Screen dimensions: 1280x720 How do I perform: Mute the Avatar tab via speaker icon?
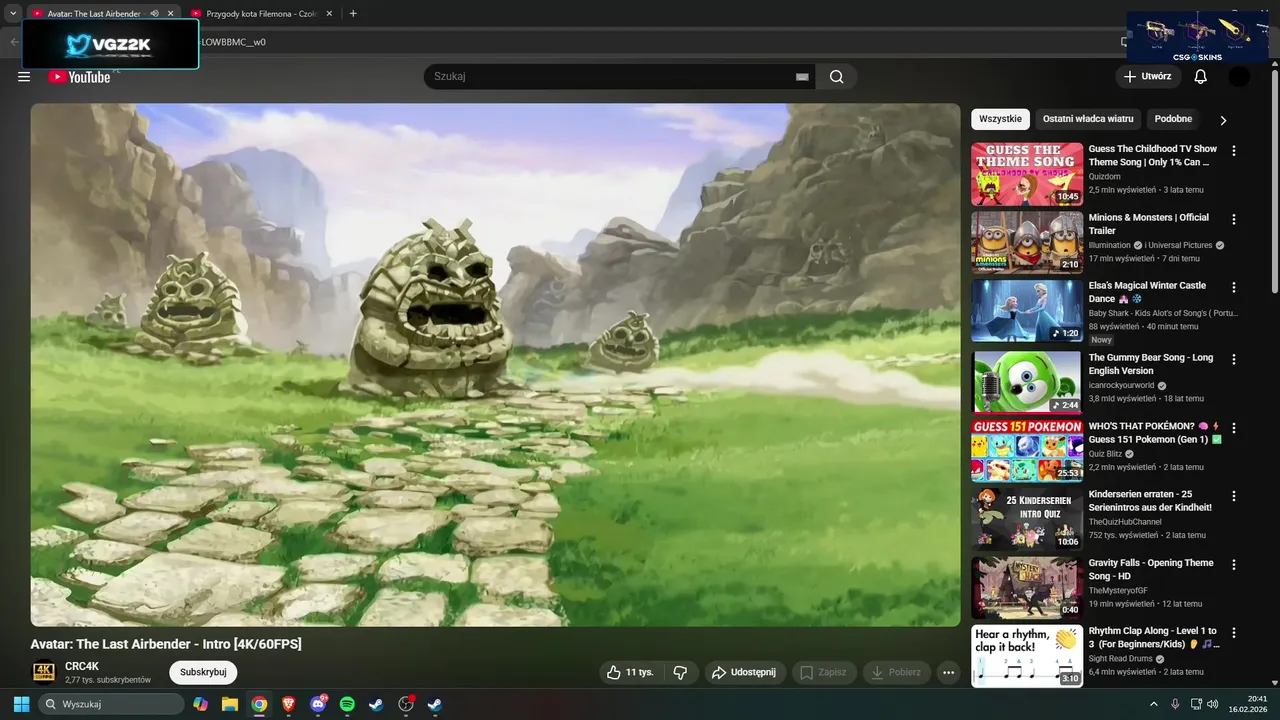pos(154,14)
